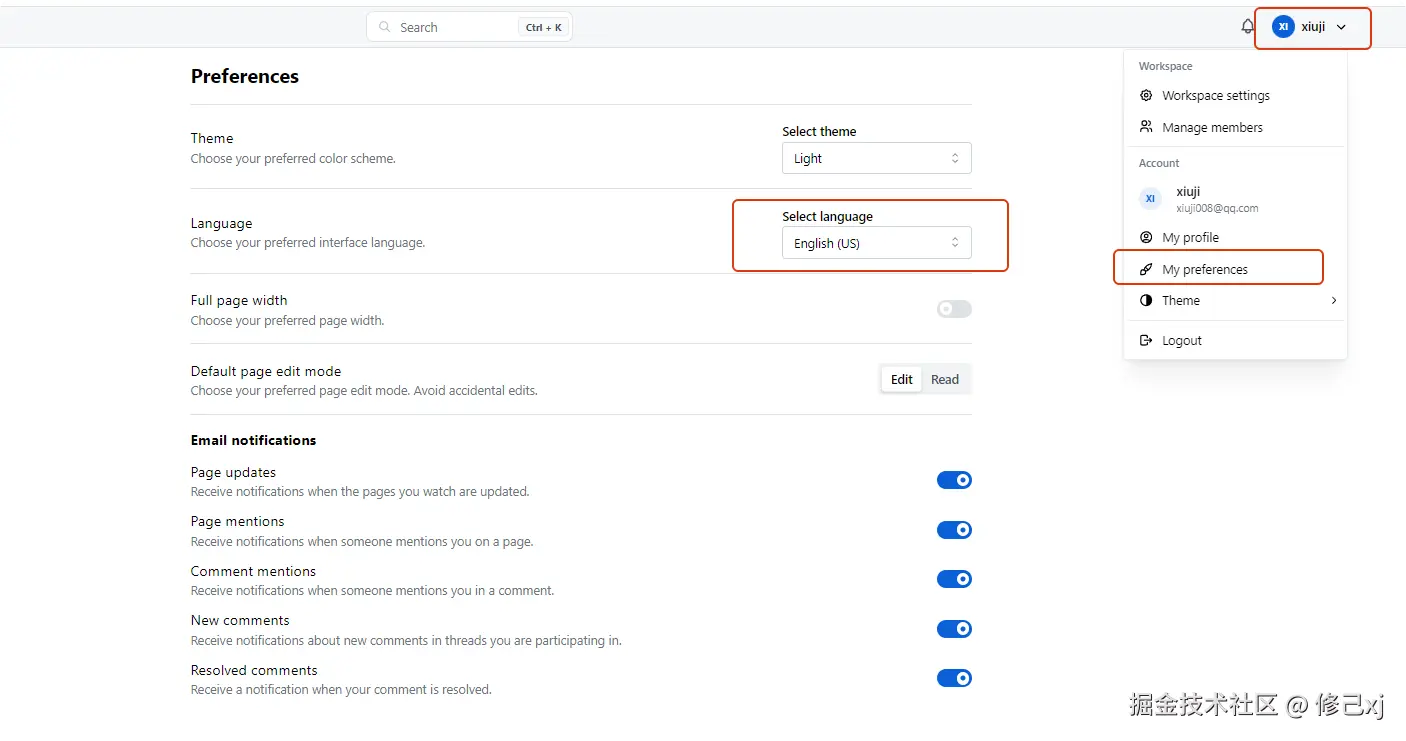Click the user circle icon beside My profile
Screen dimensions: 1406x741
click(x=1146, y=238)
